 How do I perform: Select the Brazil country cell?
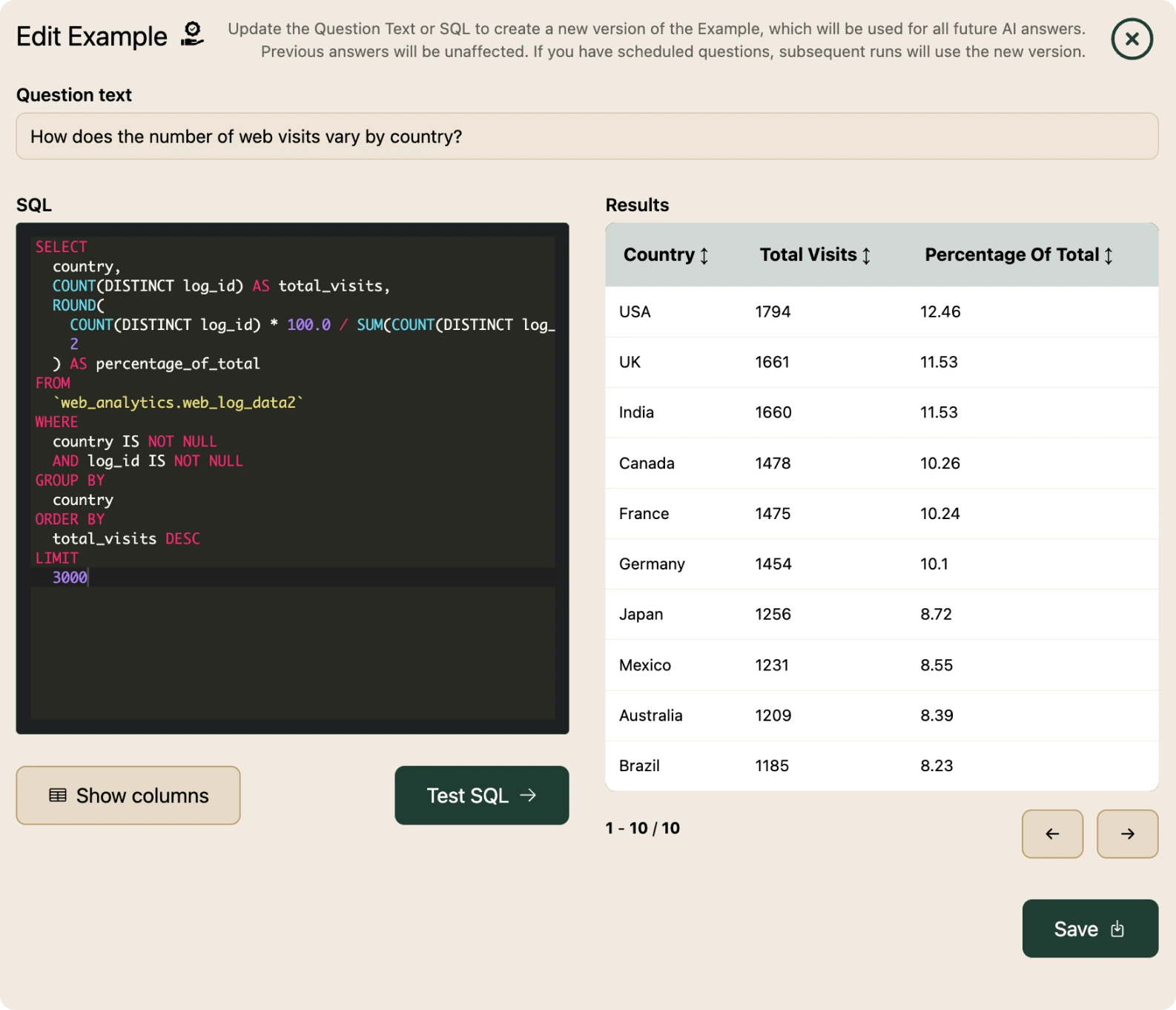tap(639, 765)
